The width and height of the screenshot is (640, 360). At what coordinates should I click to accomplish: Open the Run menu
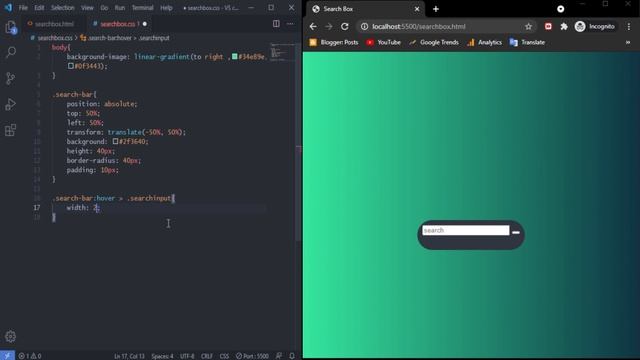120,8
